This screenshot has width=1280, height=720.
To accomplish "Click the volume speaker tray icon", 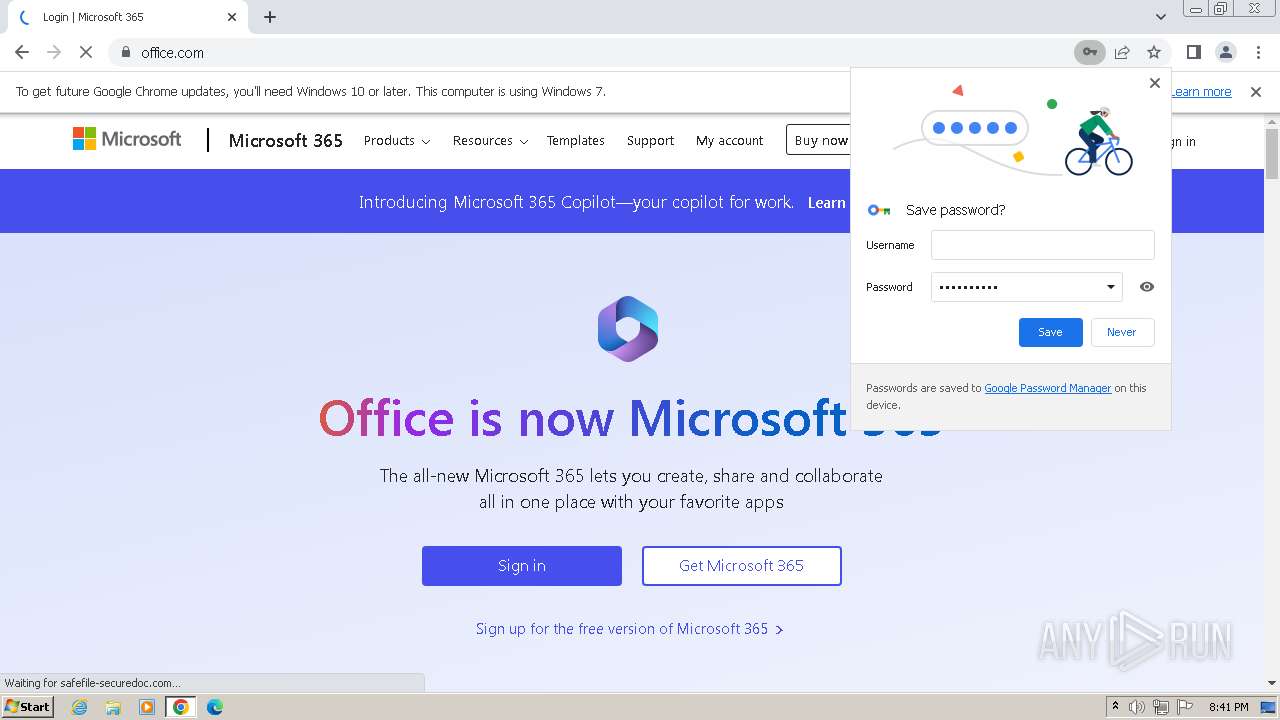I will (1137, 707).
